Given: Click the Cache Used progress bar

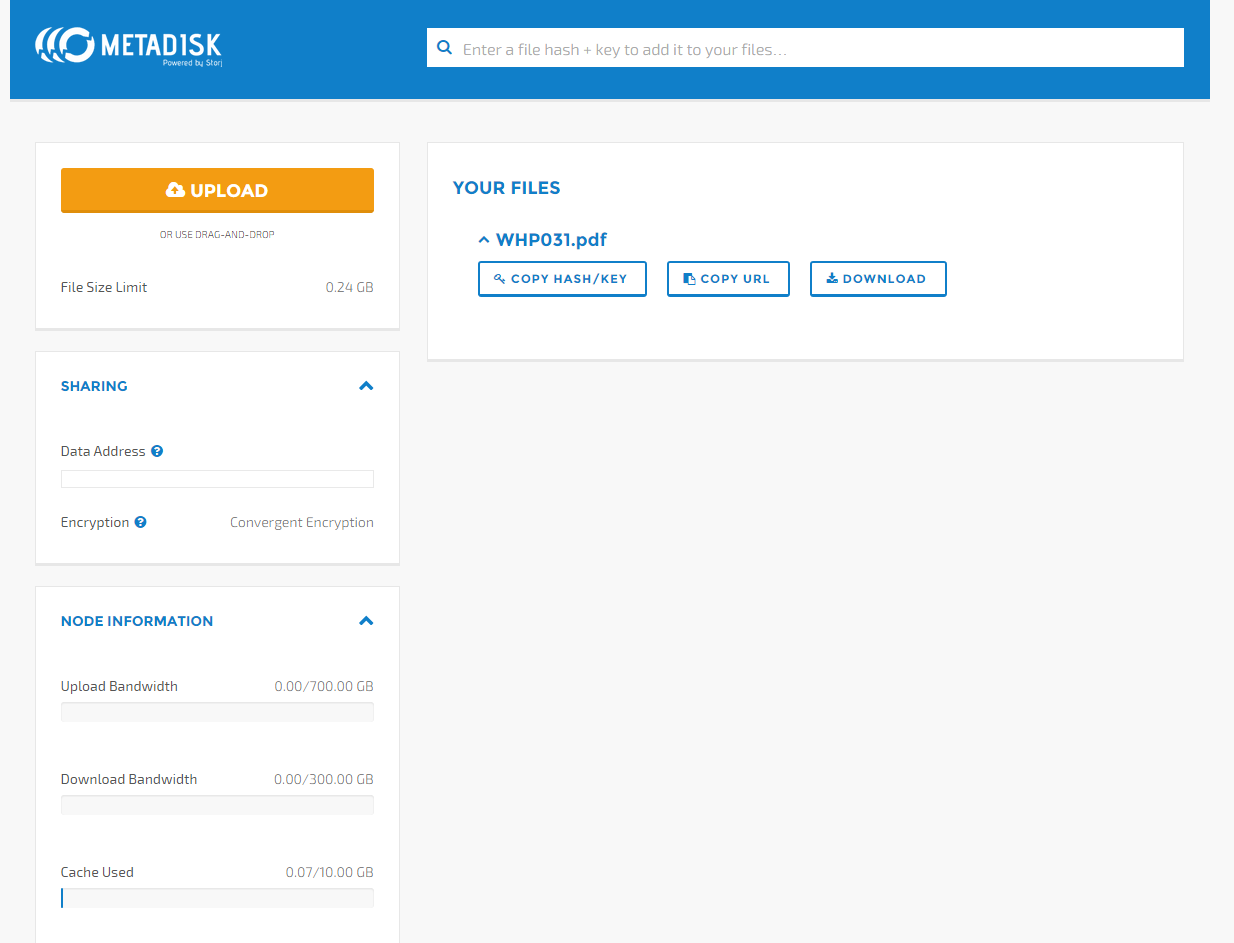Looking at the screenshot, I should pos(217,898).
